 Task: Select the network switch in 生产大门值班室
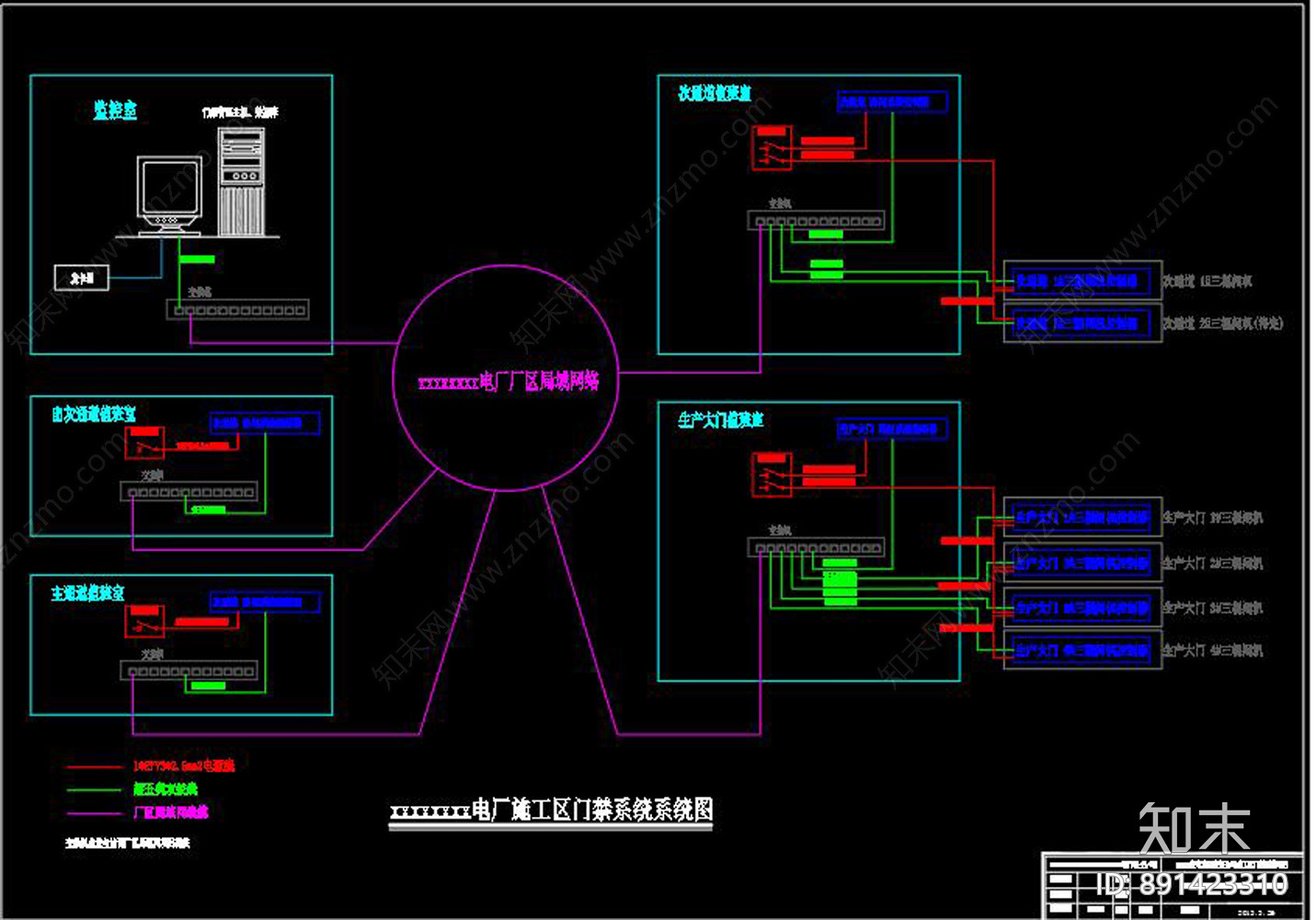[816, 547]
